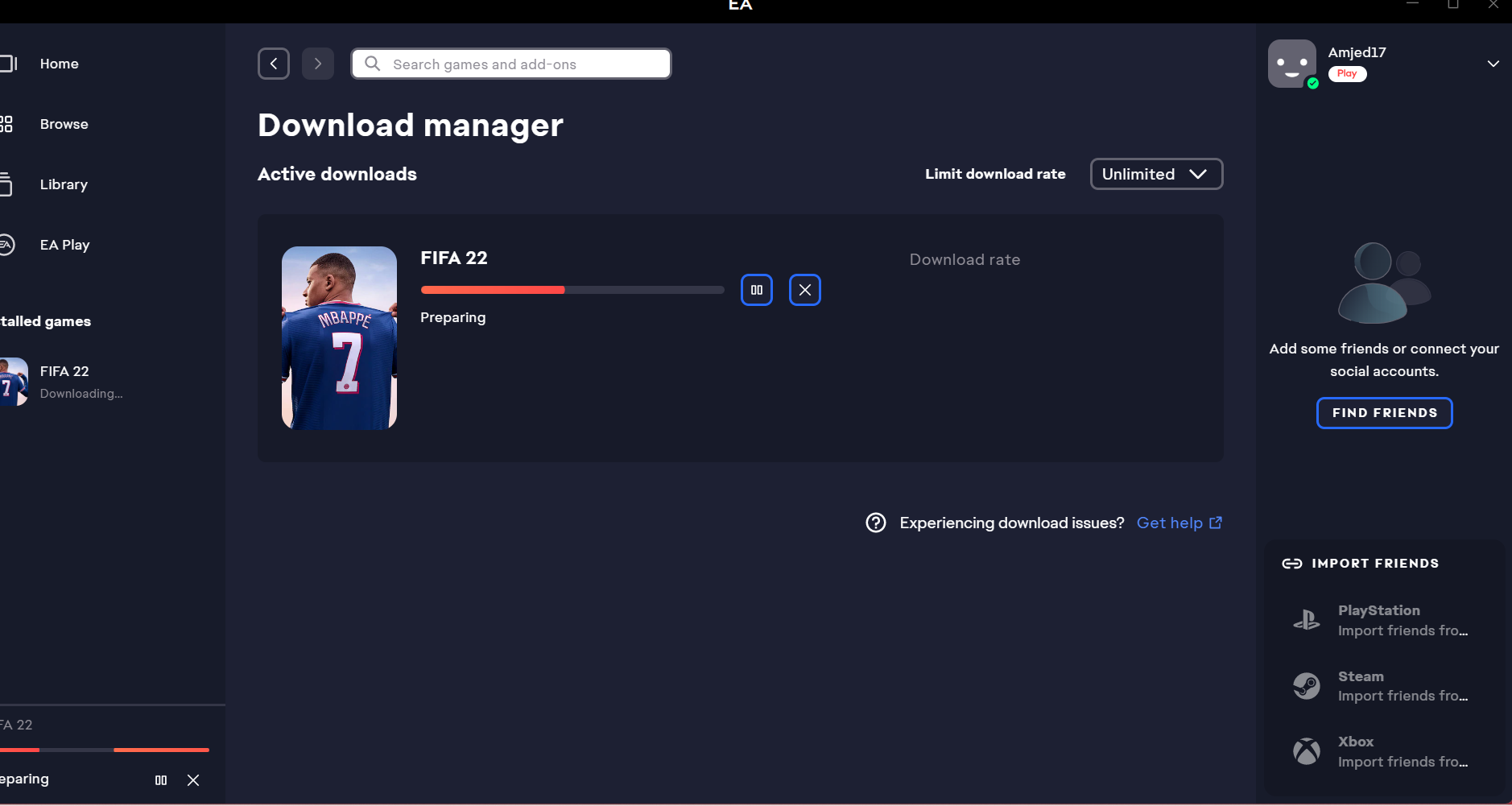Click the EA Play badge under username

tap(1347, 73)
